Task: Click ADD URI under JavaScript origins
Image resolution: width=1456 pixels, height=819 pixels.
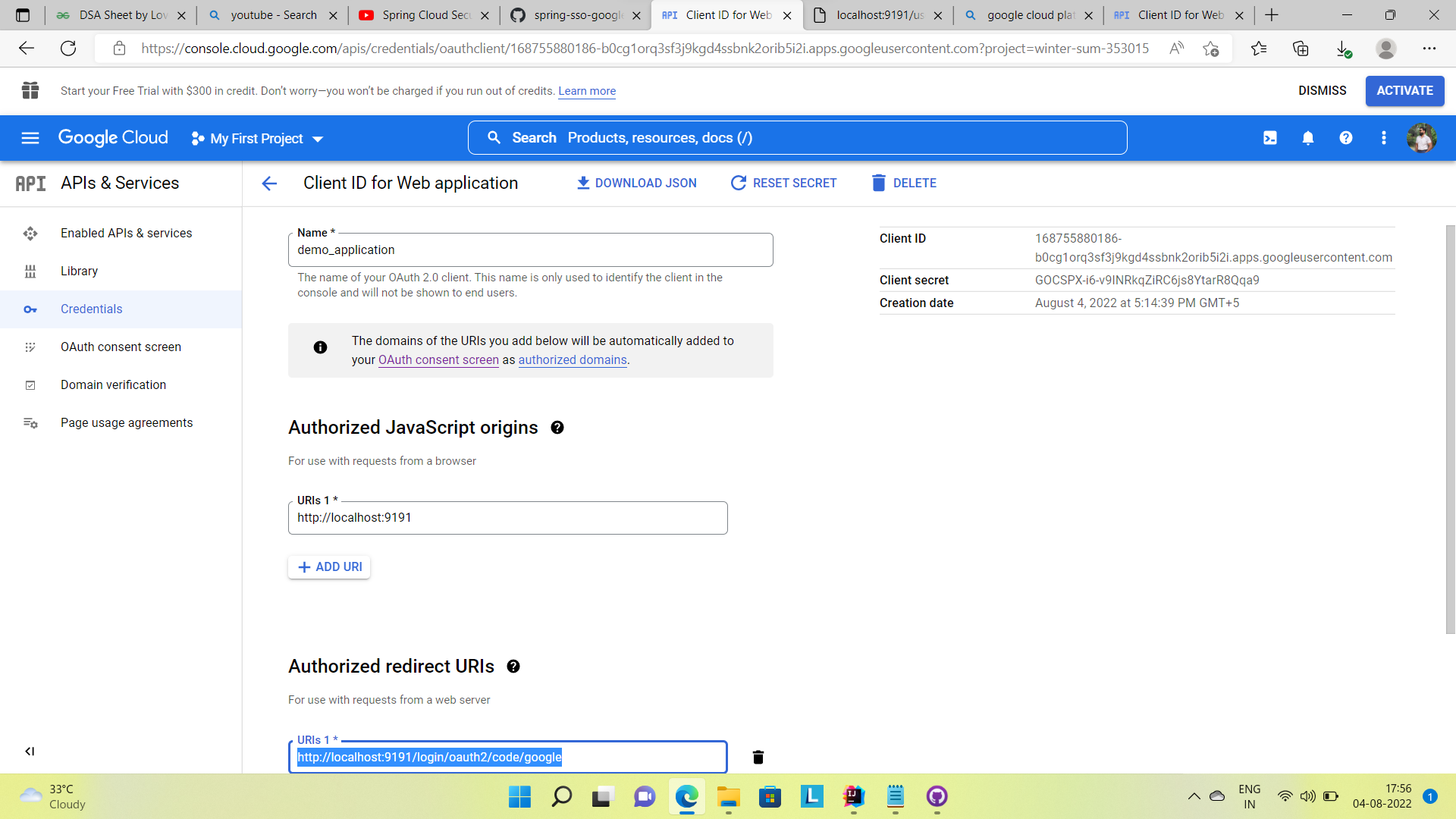Action: click(329, 567)
